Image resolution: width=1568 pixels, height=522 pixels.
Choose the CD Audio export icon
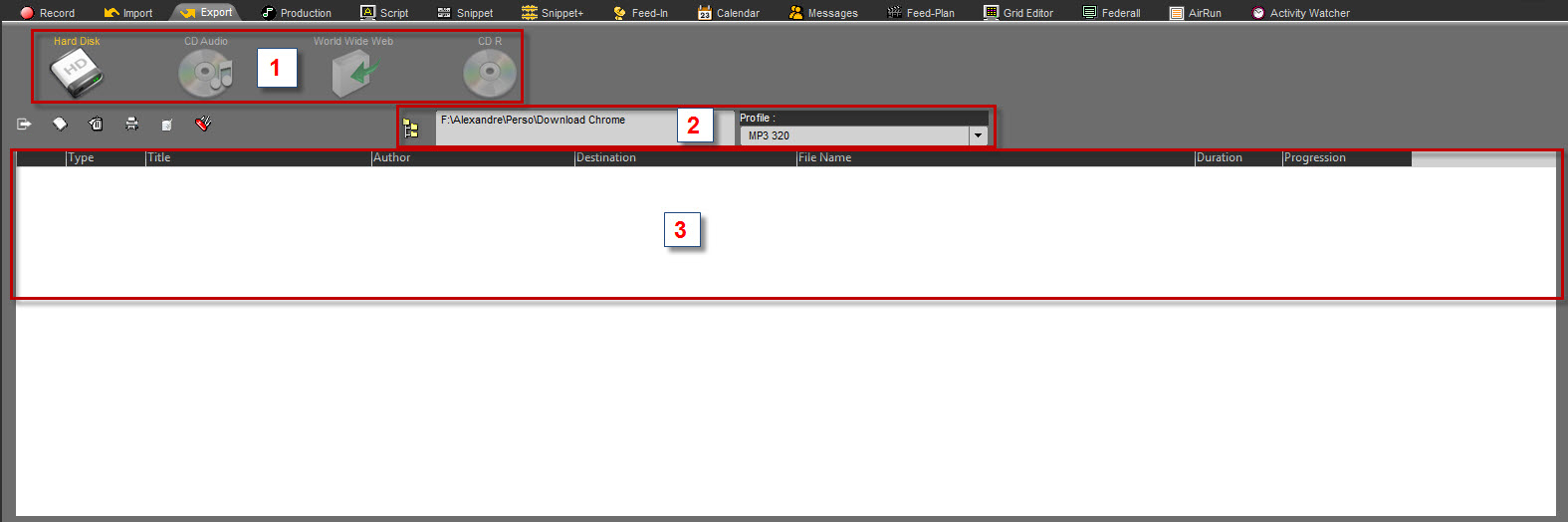[x=205, y=74]
